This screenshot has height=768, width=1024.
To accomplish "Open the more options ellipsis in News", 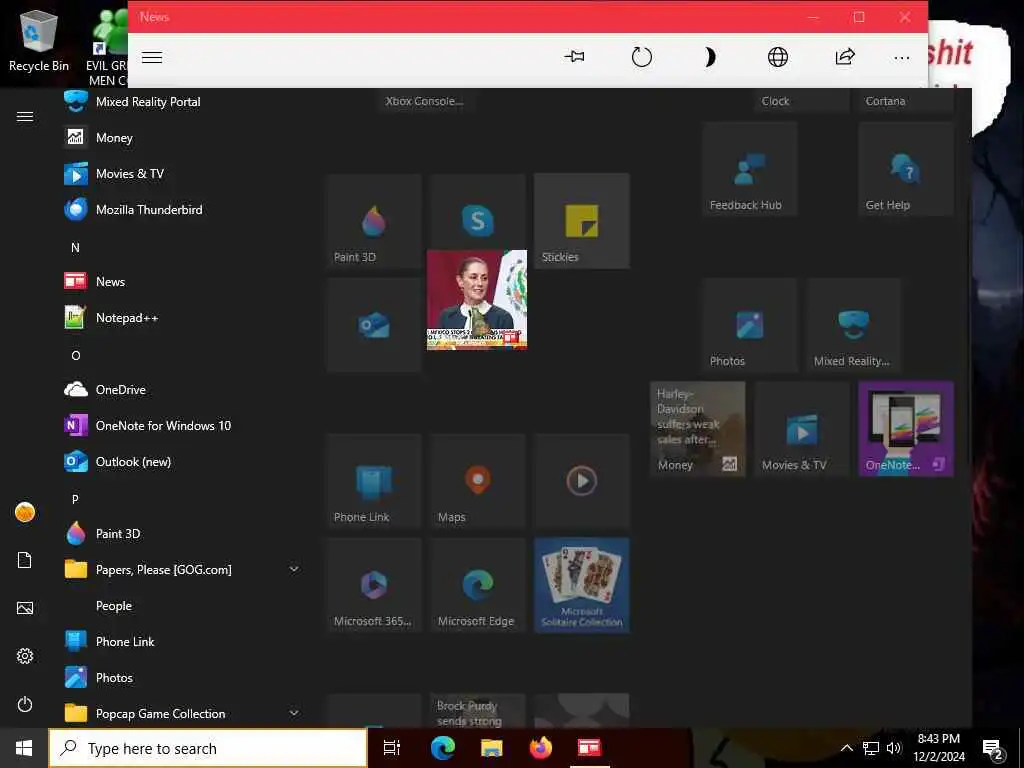I will tap(902, 58).
